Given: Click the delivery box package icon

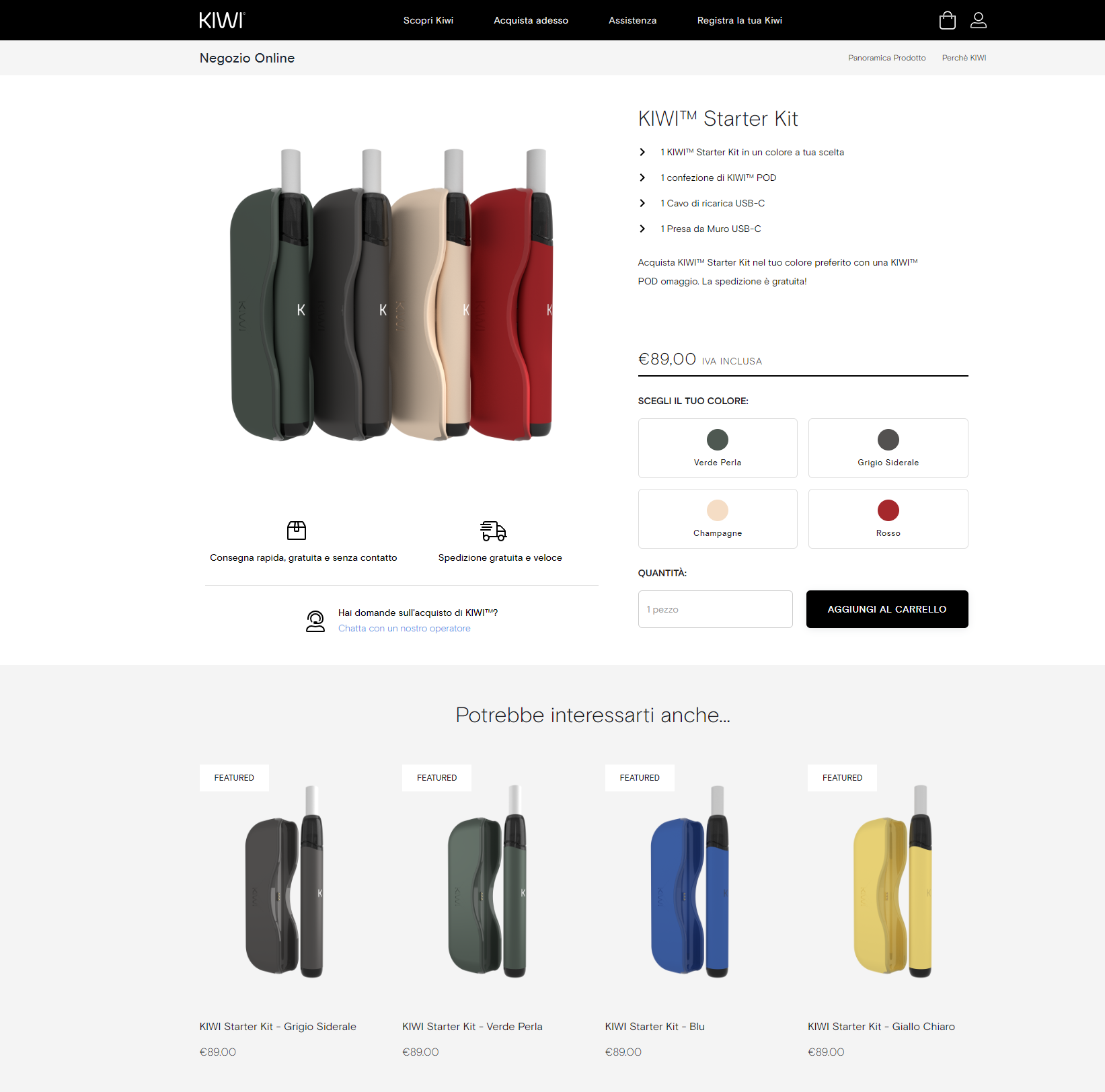Looking at the screenshot, I should (297, 531).
